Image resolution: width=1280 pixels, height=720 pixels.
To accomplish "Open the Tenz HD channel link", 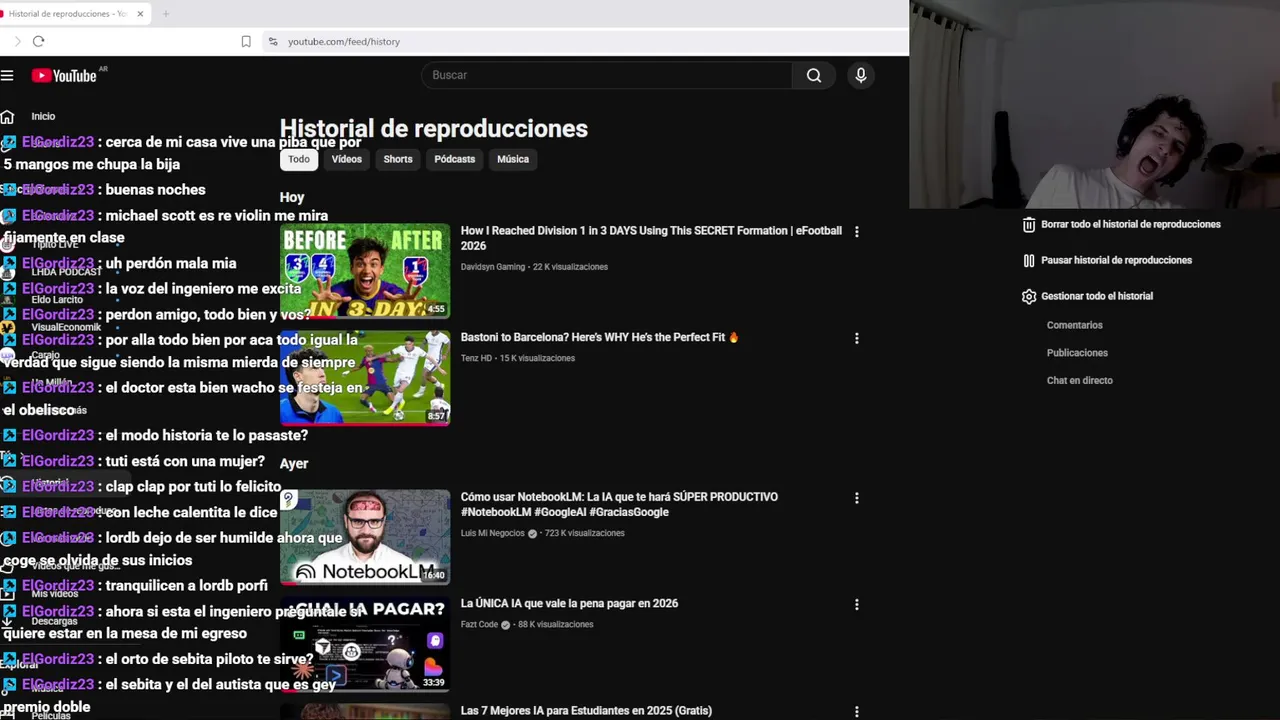I will (x=476, y=358).
